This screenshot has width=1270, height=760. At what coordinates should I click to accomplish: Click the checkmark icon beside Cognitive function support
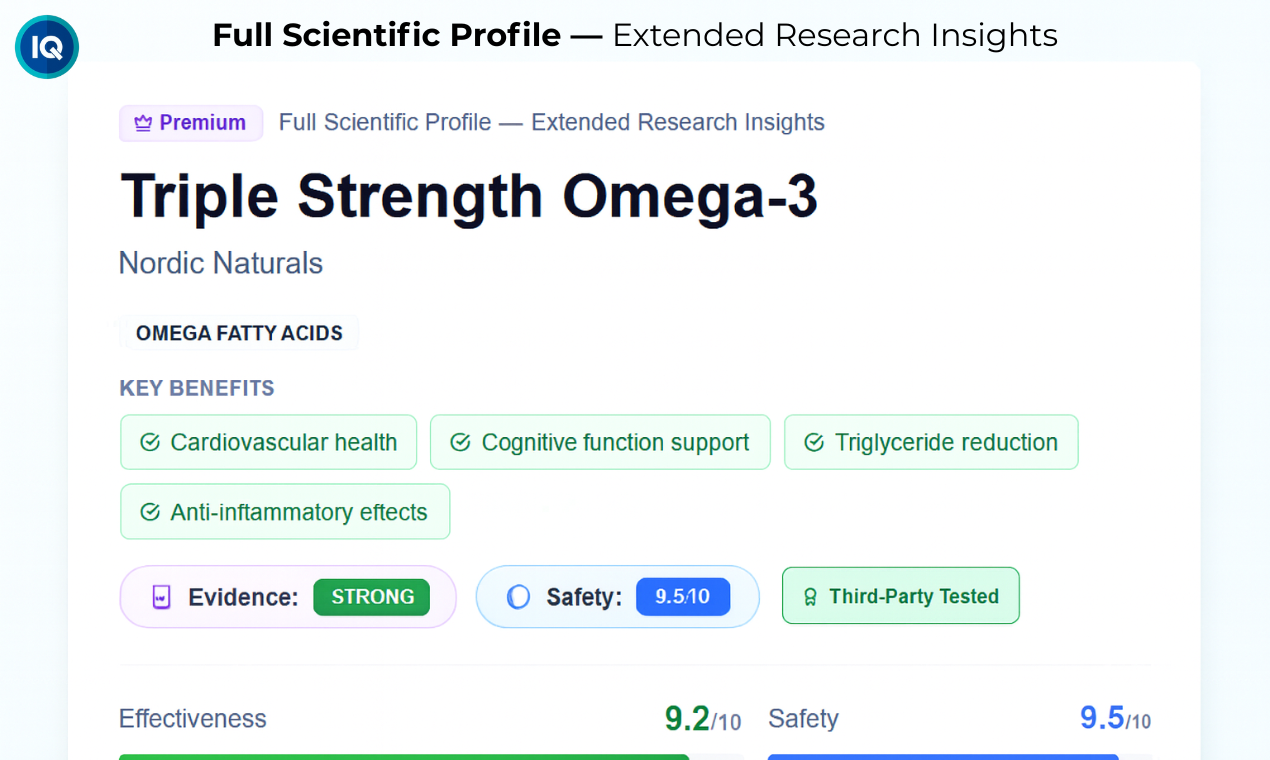coord(461,442)
